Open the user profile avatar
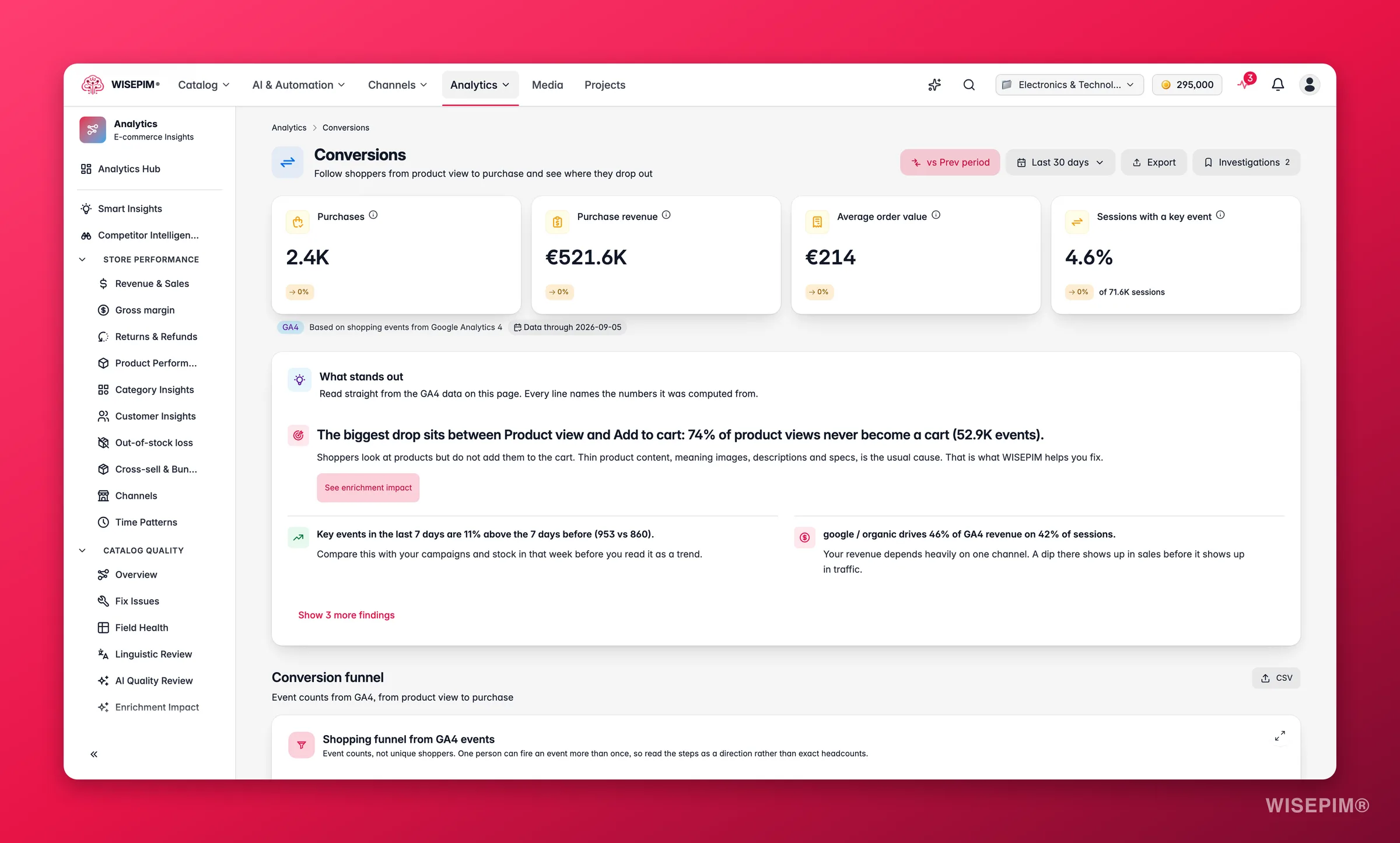This screenshot has height=843, width=1400. pyautogui.click(x=1310, y=85)
